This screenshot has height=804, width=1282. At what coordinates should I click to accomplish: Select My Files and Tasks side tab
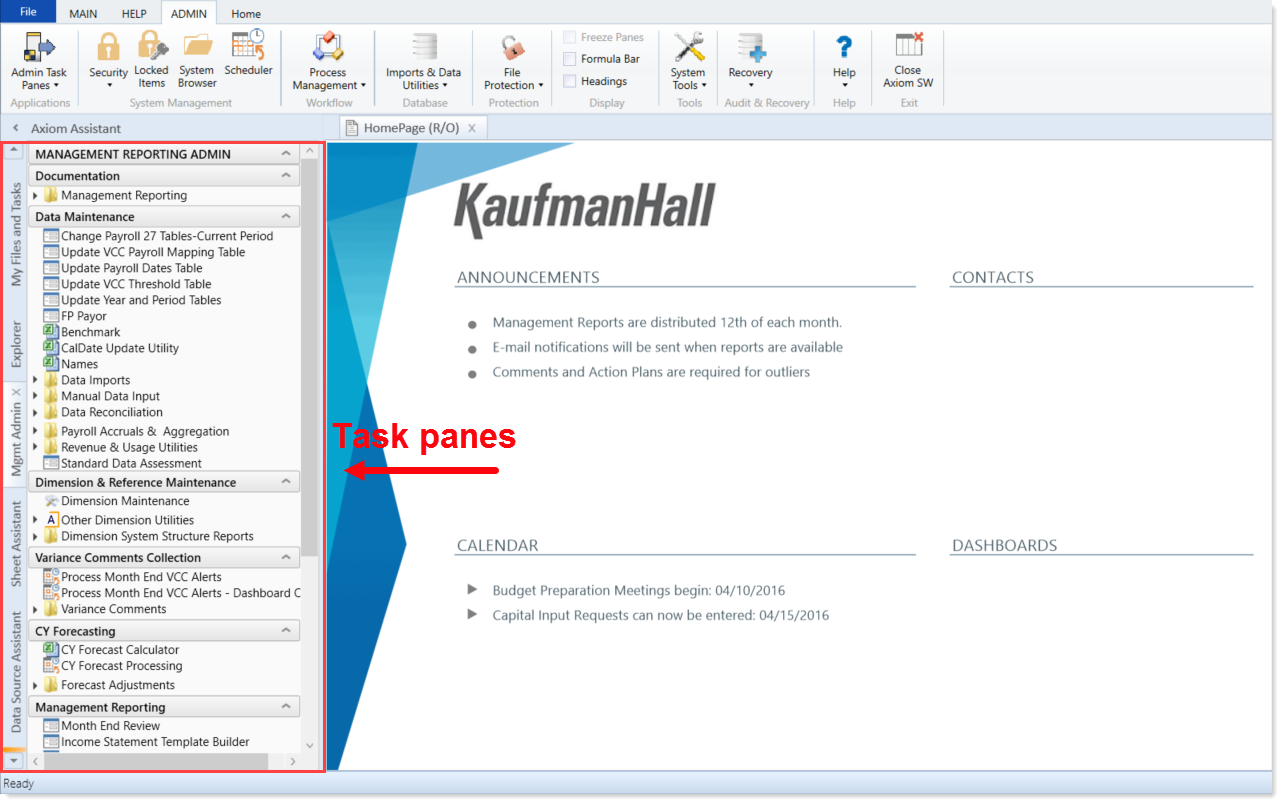coord(16,234)
